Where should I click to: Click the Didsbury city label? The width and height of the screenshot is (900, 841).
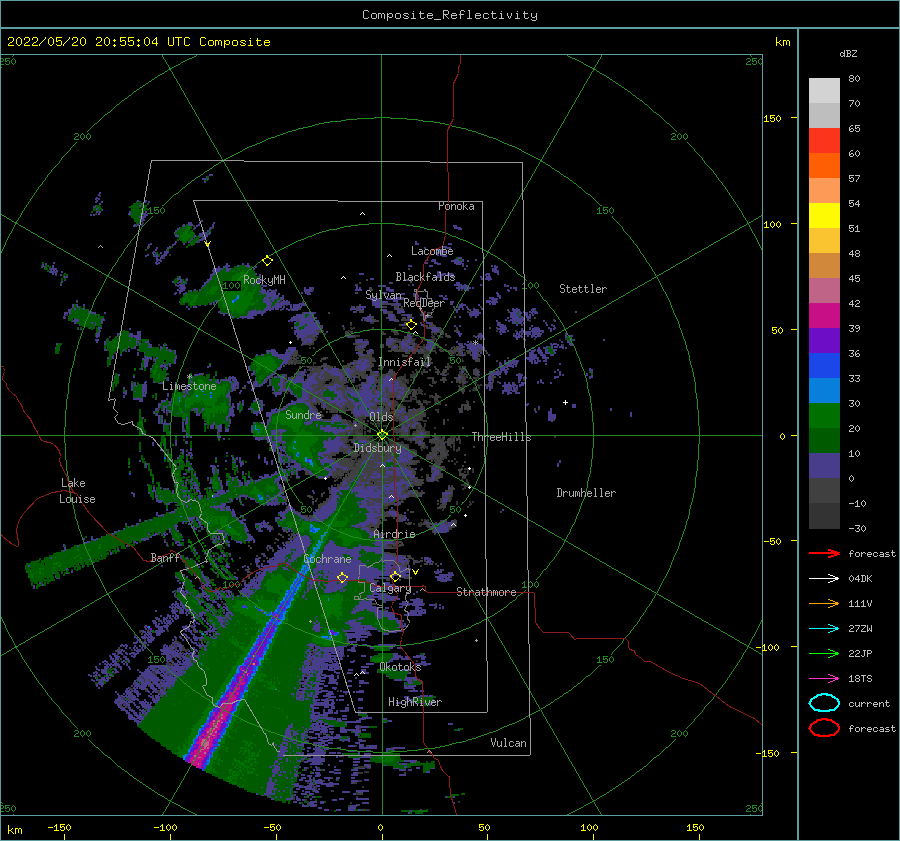(x=378, y=448)
